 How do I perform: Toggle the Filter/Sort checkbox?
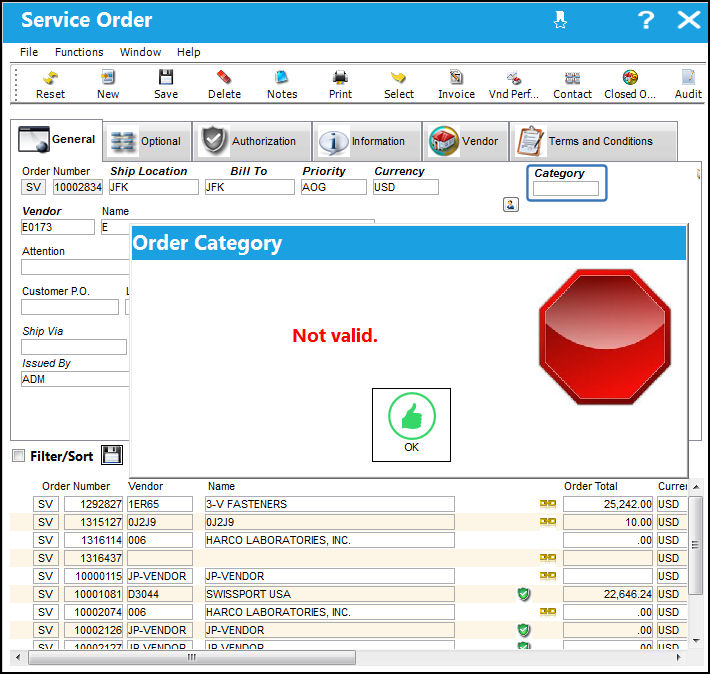(x=19, y=456)
